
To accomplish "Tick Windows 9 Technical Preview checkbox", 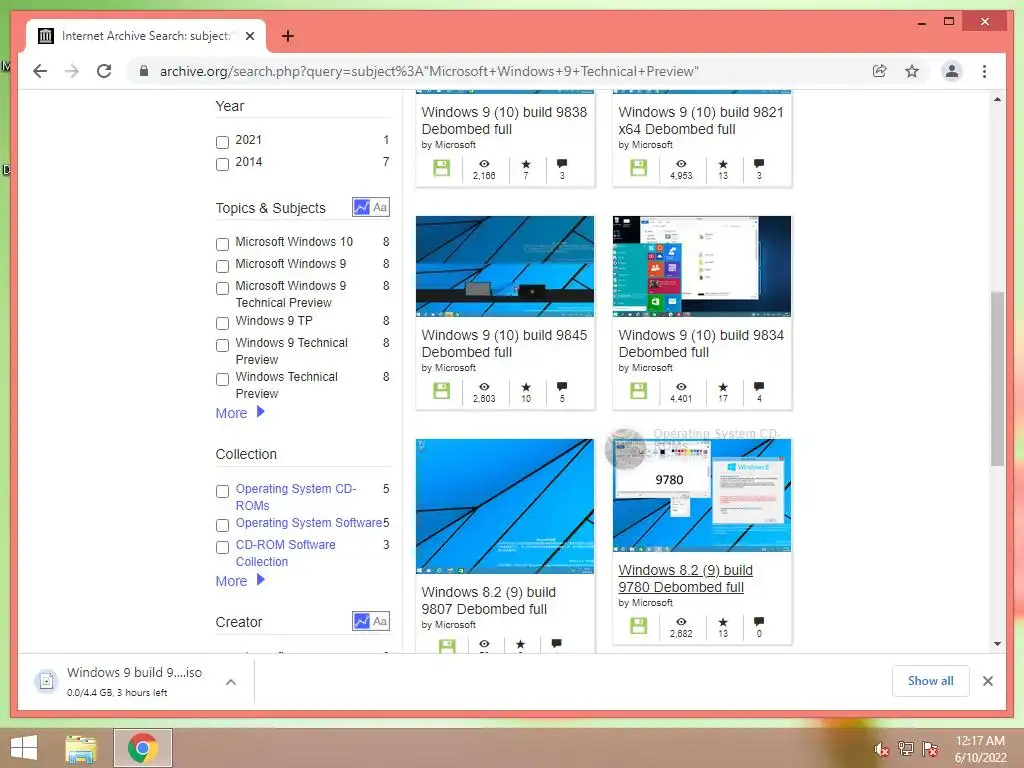I will tap(222, 345).
